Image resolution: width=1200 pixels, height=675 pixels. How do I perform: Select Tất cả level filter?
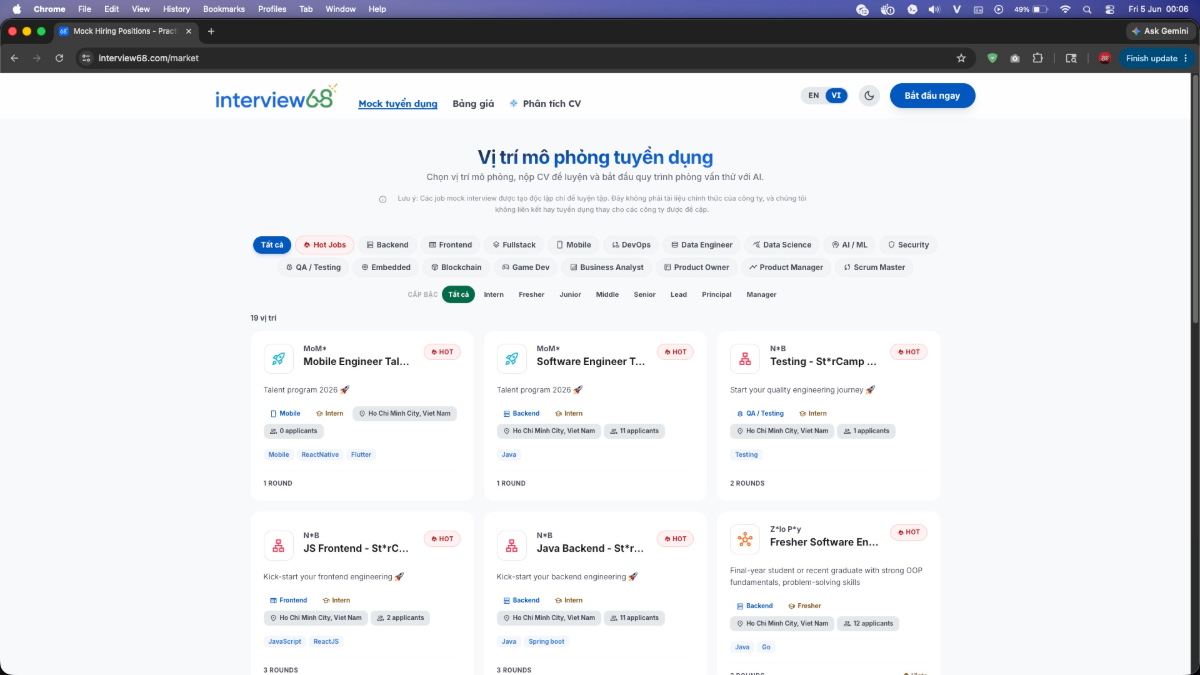pos(459,295)
